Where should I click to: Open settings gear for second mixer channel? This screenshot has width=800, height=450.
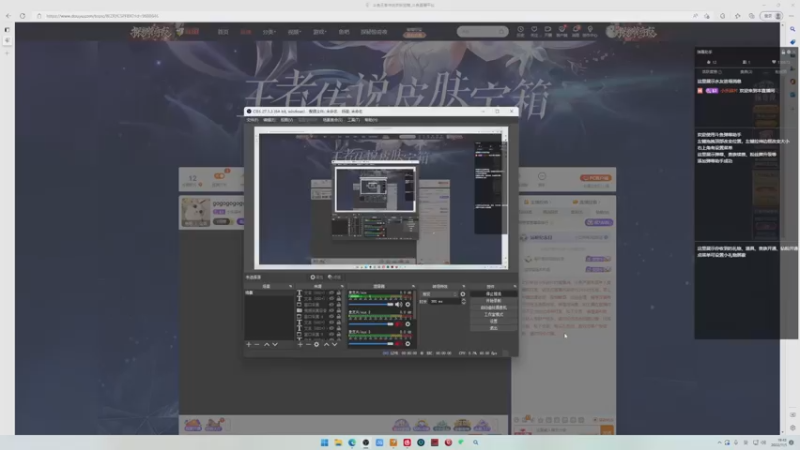click(408, 324)
